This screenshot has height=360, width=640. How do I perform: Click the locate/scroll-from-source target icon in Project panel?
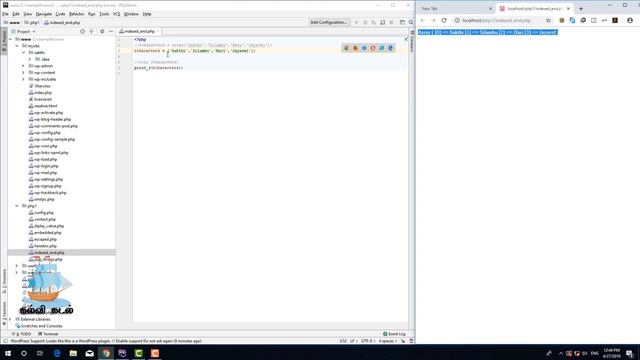pos(82,31)
